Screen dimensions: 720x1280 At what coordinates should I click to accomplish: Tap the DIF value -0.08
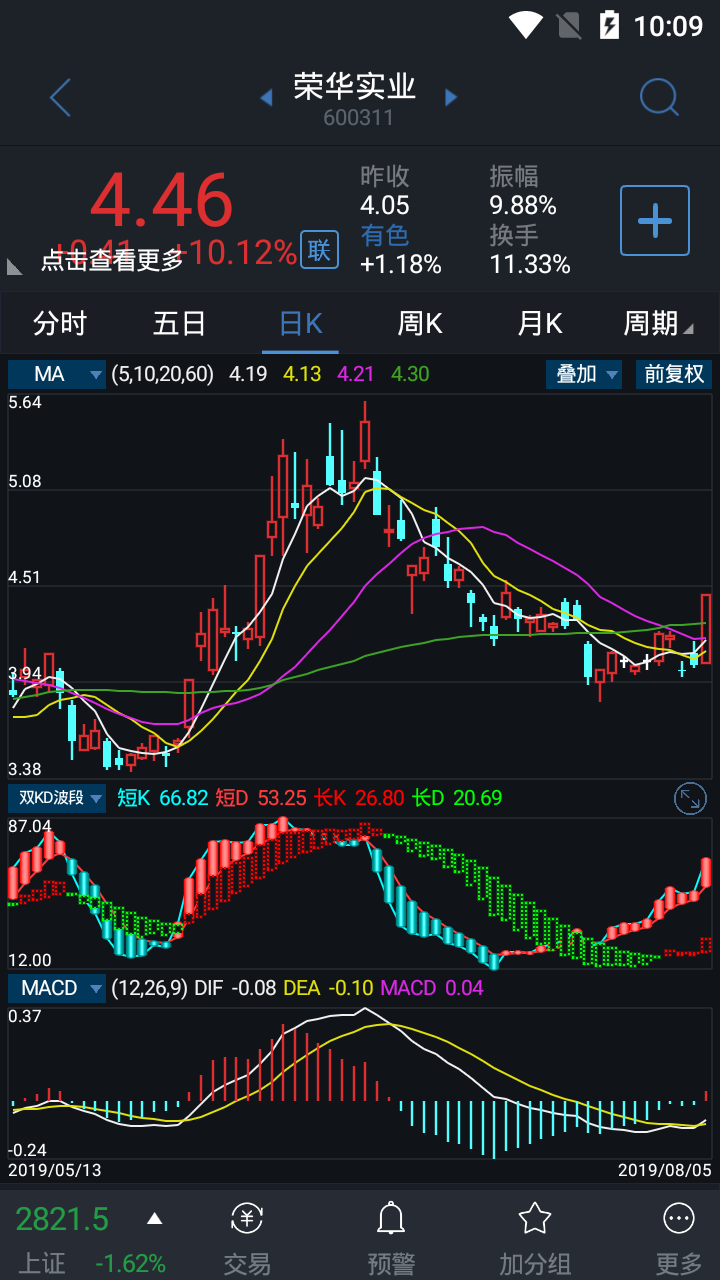[x=254, y=988]
